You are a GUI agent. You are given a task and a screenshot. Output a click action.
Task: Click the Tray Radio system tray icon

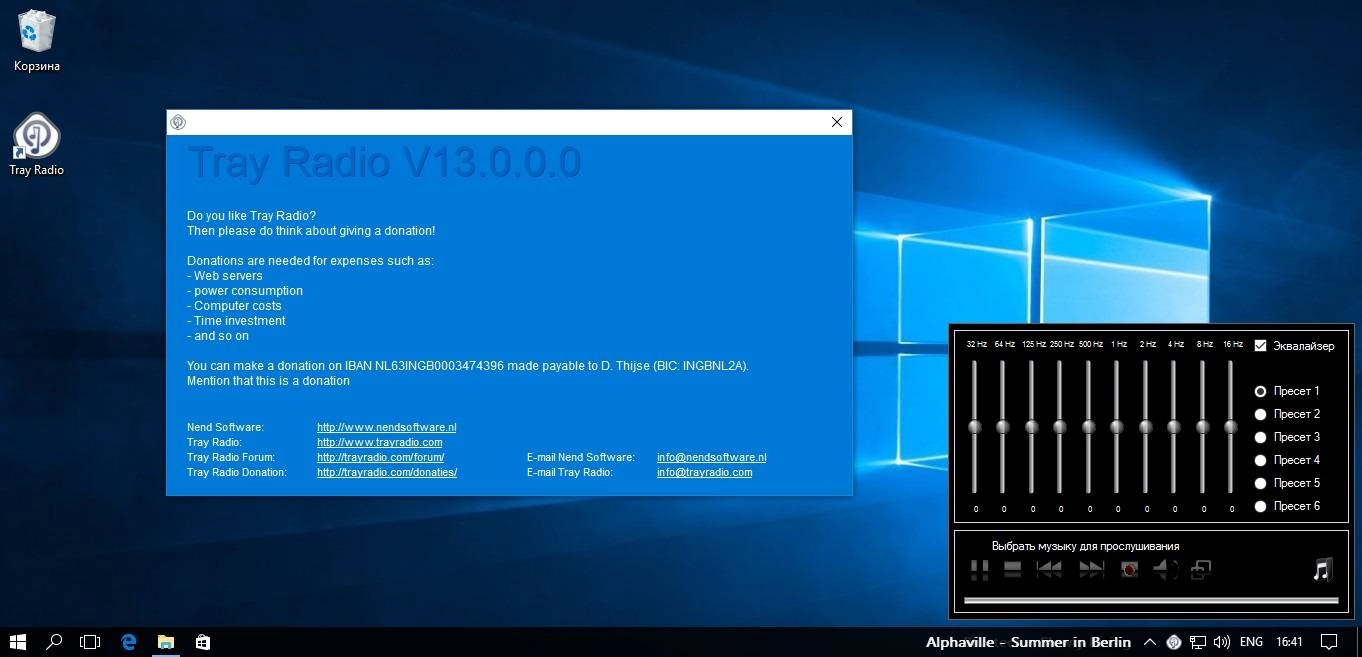[x=1175, y=642]
